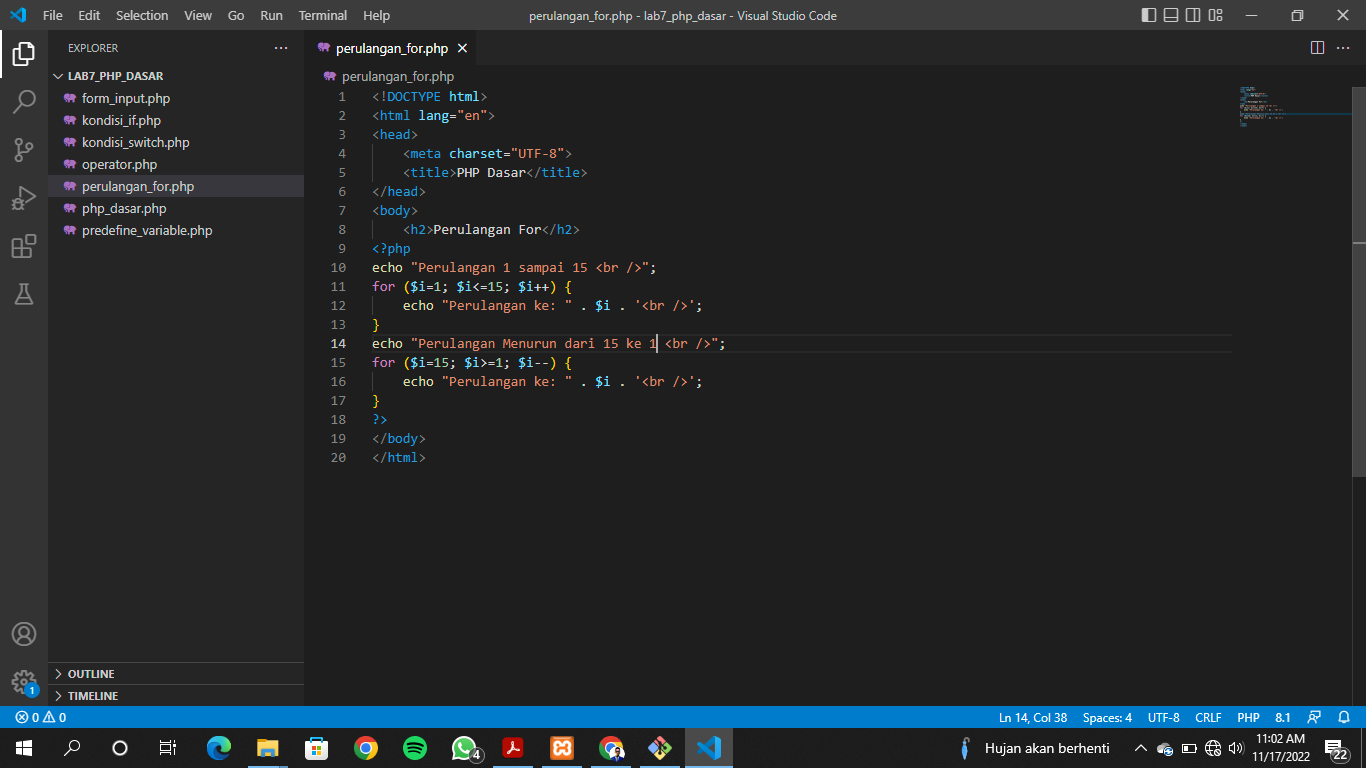Open the Manage gear icon

tap(24, 682)
